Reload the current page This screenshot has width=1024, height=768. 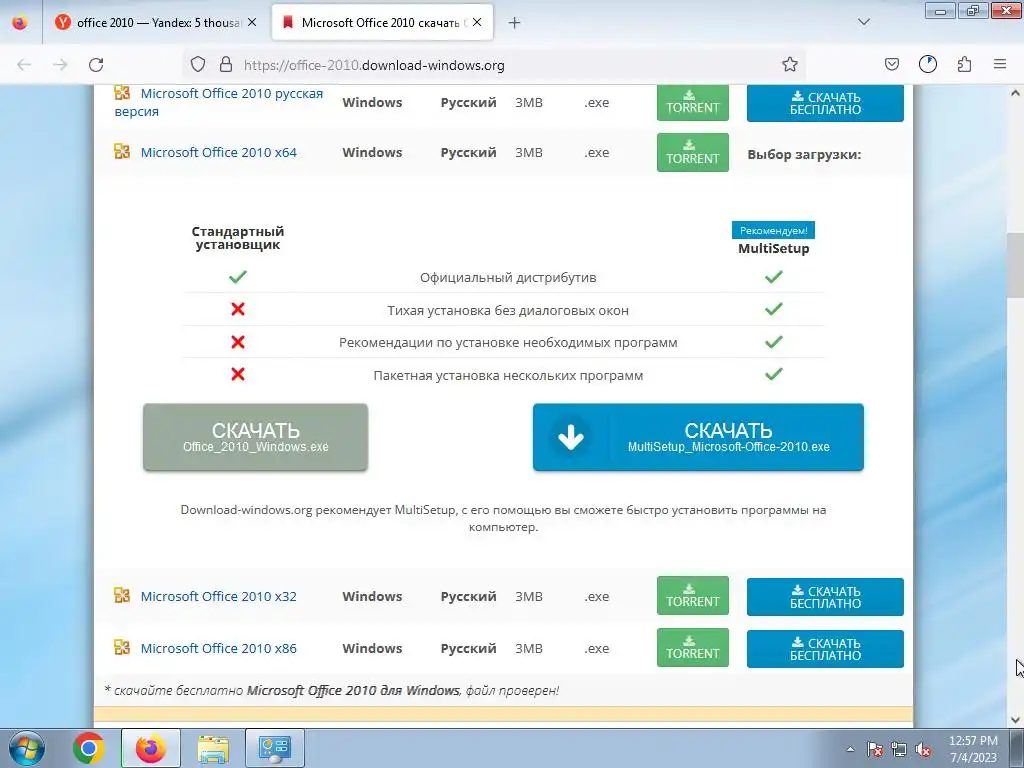coord(96,65)
